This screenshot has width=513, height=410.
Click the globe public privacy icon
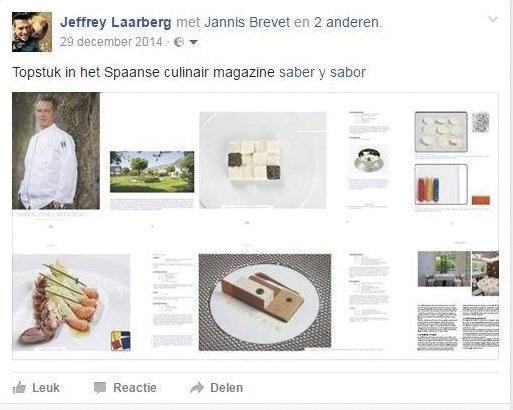click(x=179, y=42)
